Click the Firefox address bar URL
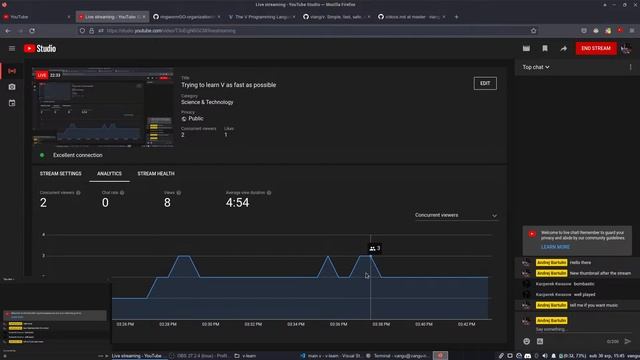 171,31
